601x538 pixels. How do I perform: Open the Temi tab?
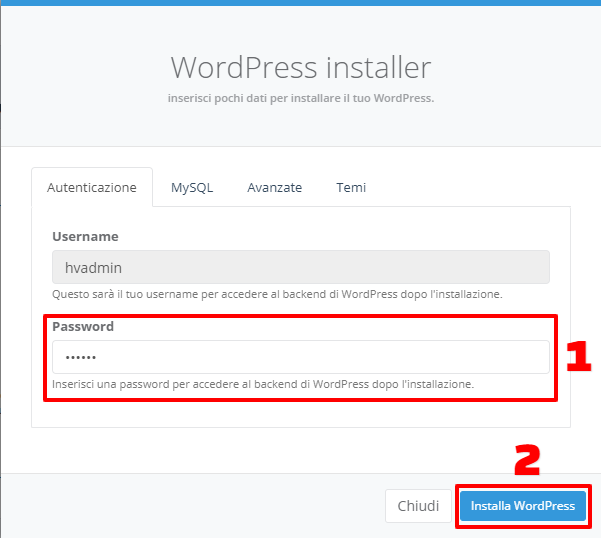[x=351, y=187]
